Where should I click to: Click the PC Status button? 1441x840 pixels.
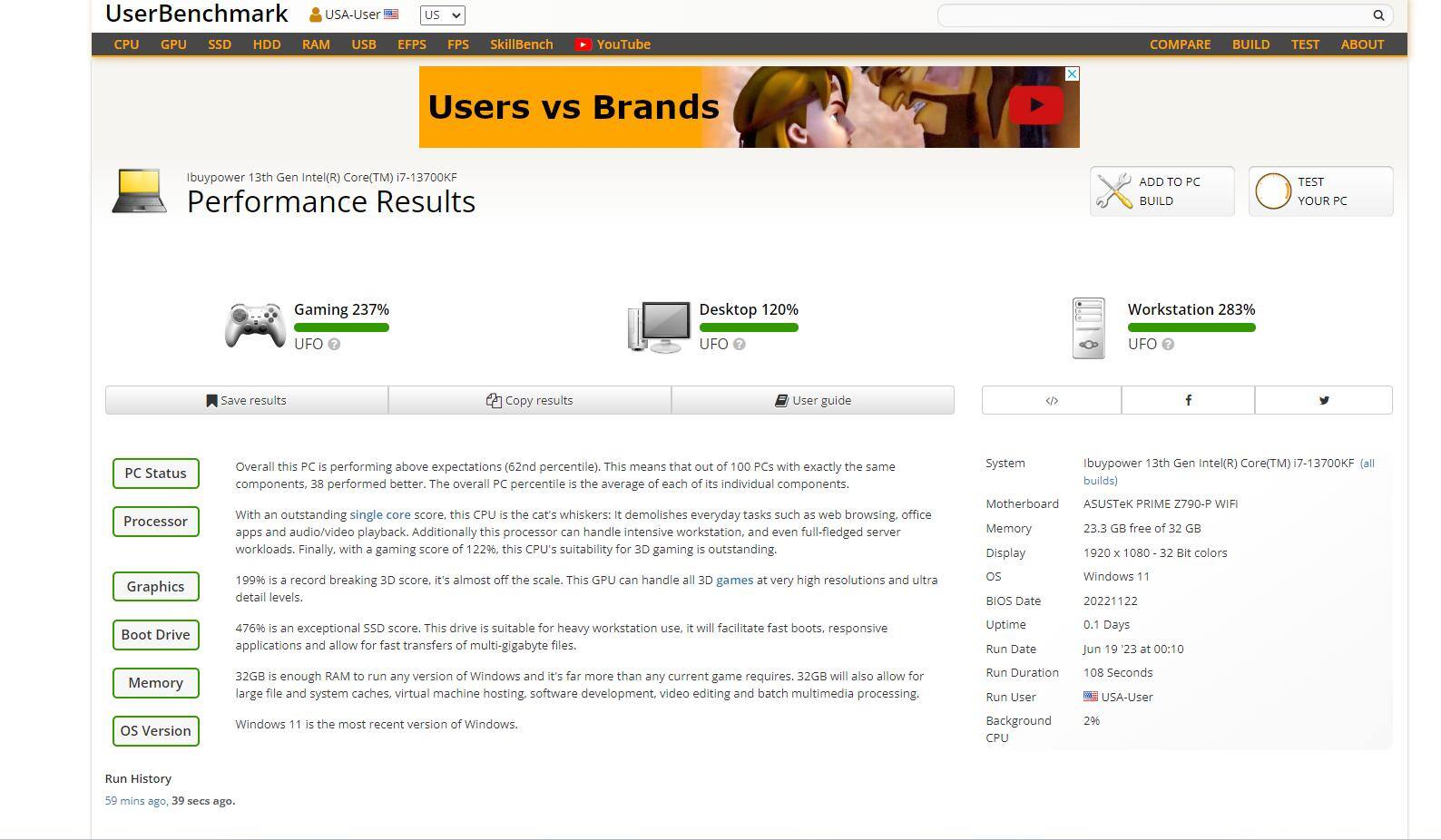(x=156, y=474)
